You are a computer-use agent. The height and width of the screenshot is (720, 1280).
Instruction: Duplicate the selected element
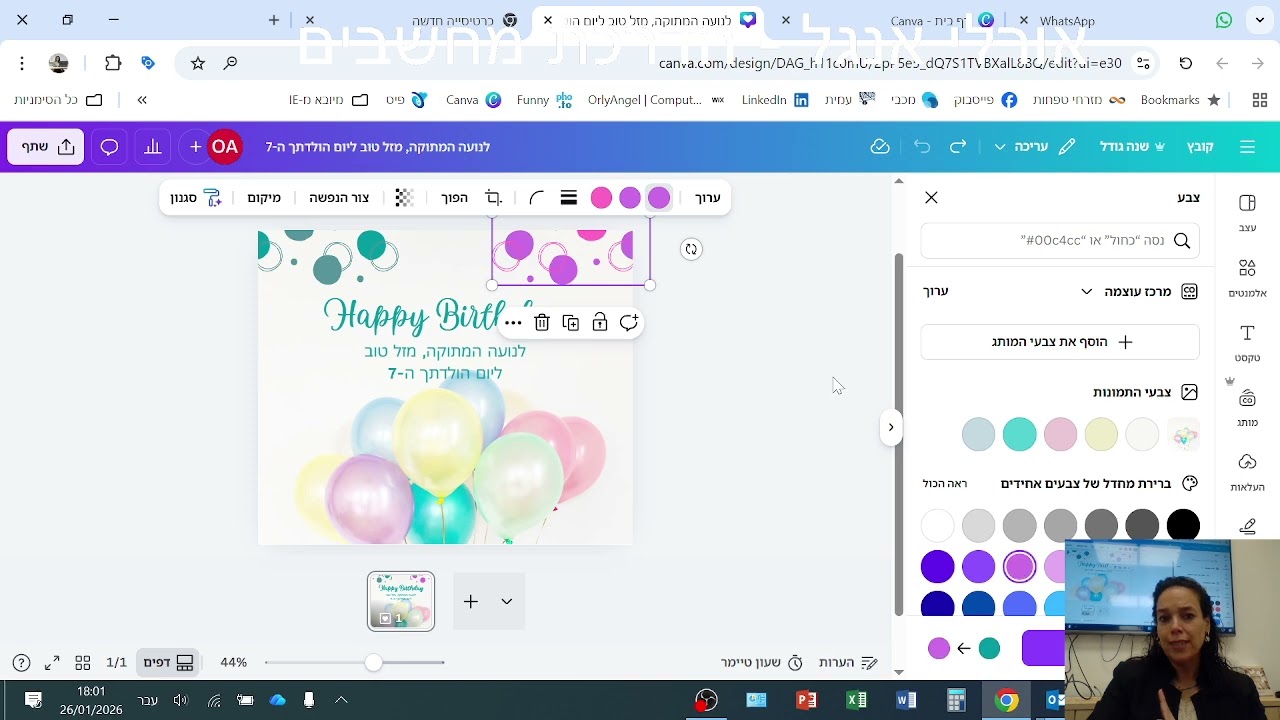click(x=571, y=323)
